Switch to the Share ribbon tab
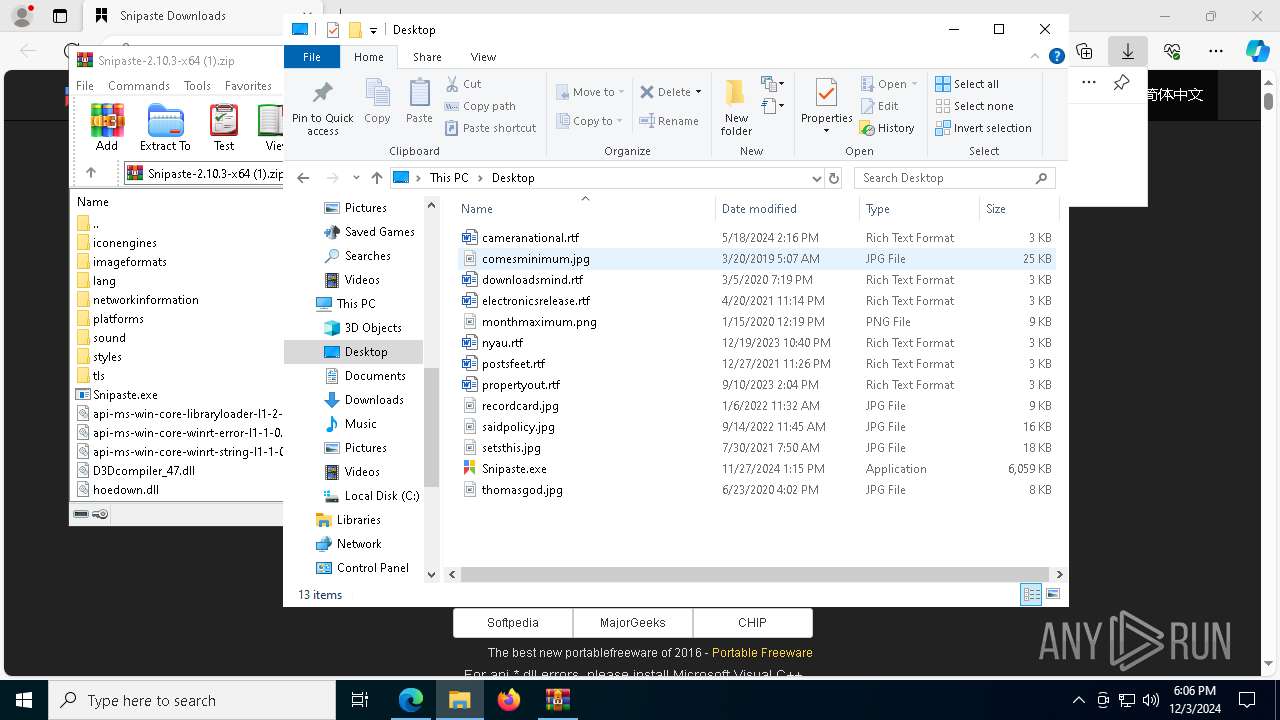This screenshot has width=1280, height=720. click(427, 57)
